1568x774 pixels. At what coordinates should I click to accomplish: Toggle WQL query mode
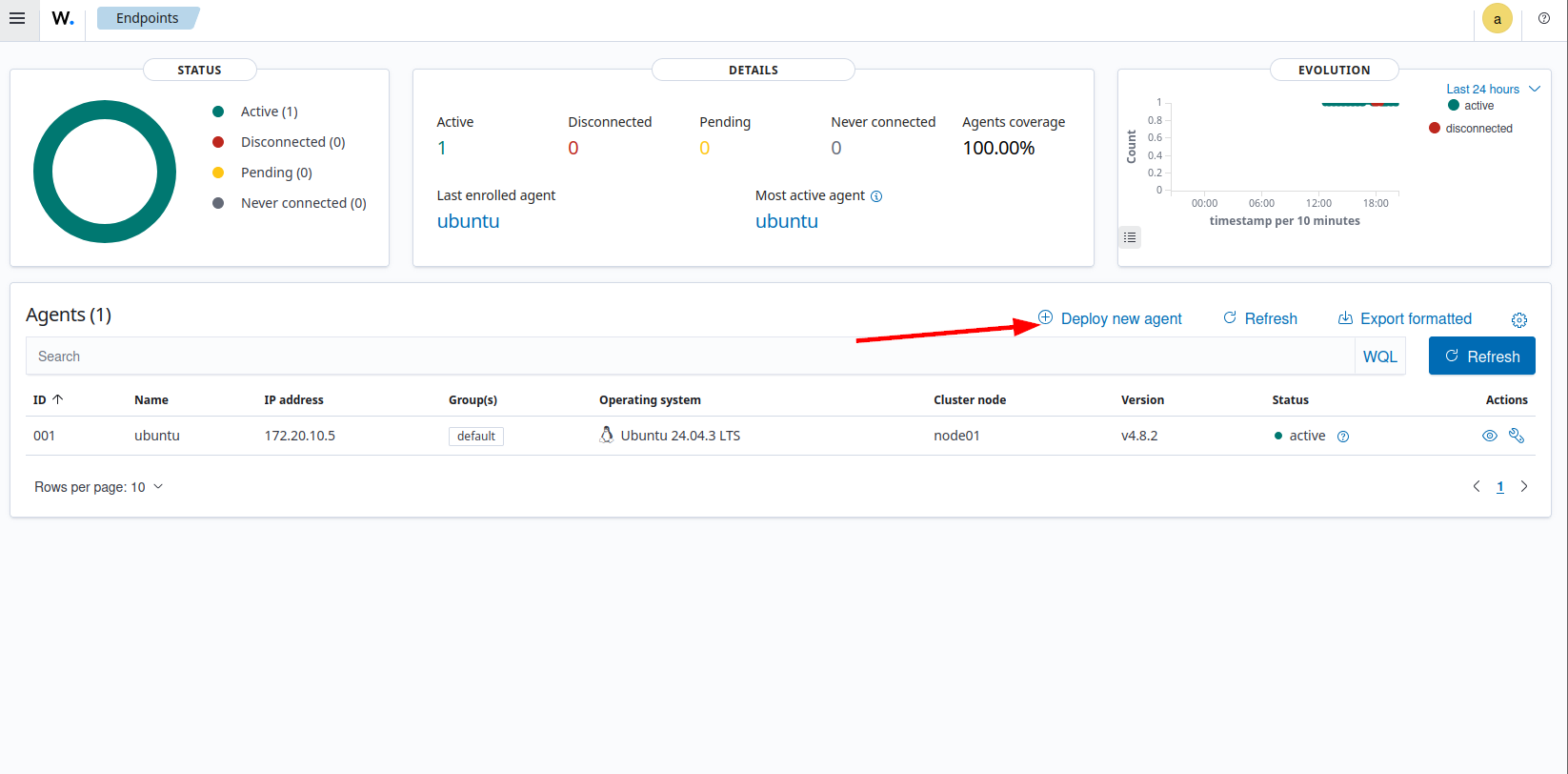coord(1379,356)
